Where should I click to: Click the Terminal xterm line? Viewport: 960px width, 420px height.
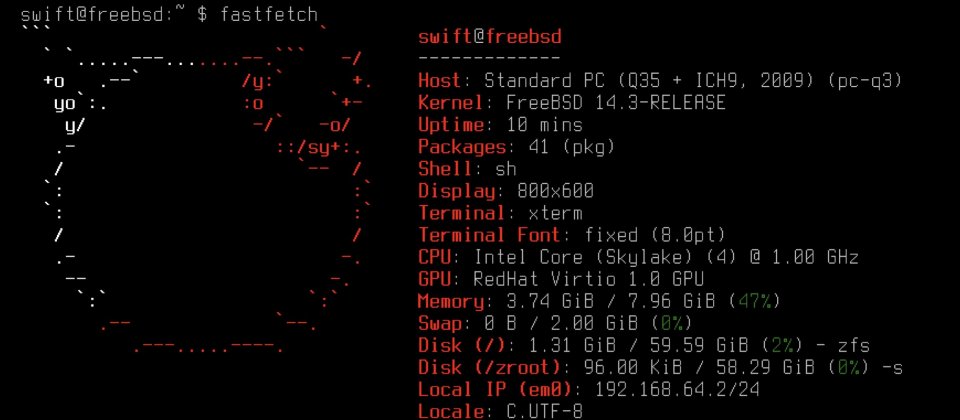[500, 213]
